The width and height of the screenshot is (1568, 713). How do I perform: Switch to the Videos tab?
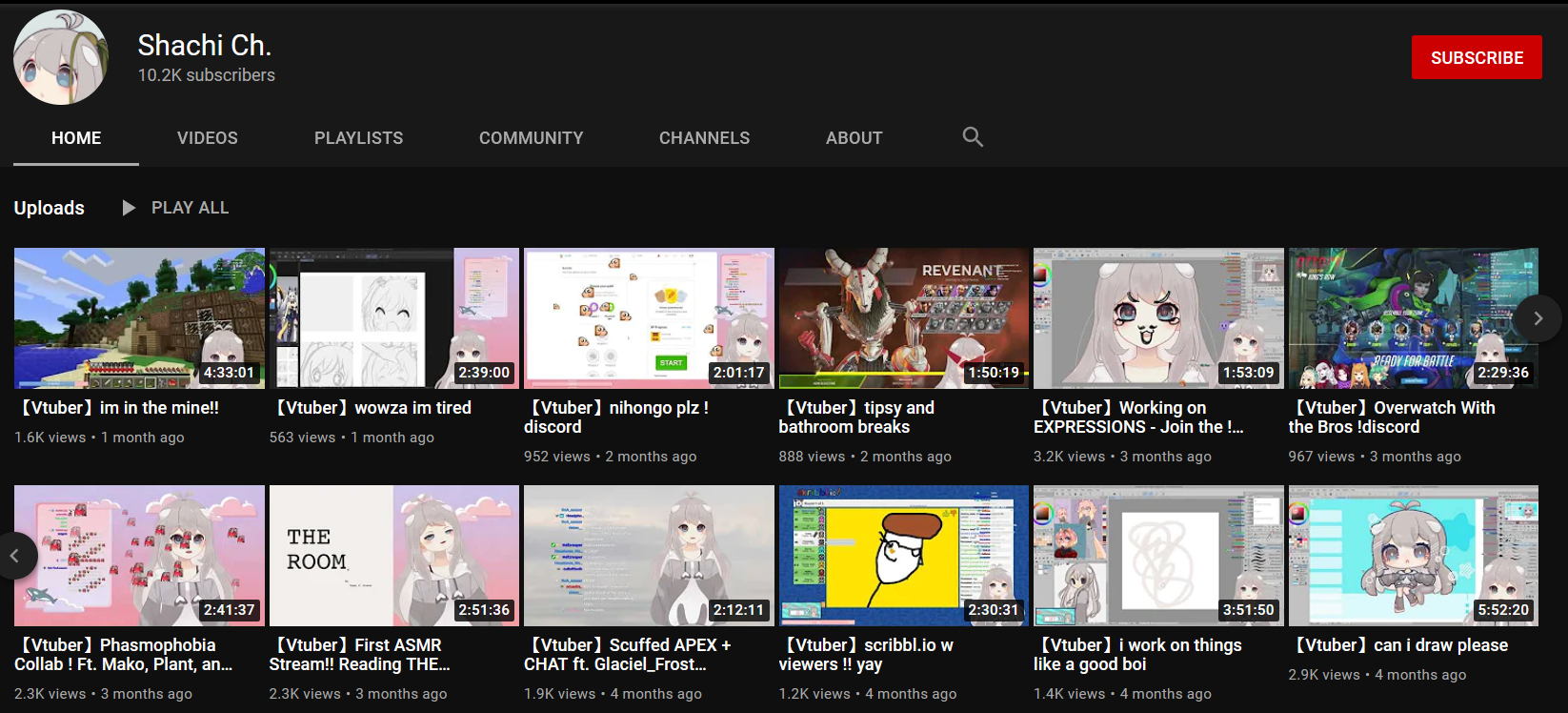pyautogui.click(x=207, y=138)
